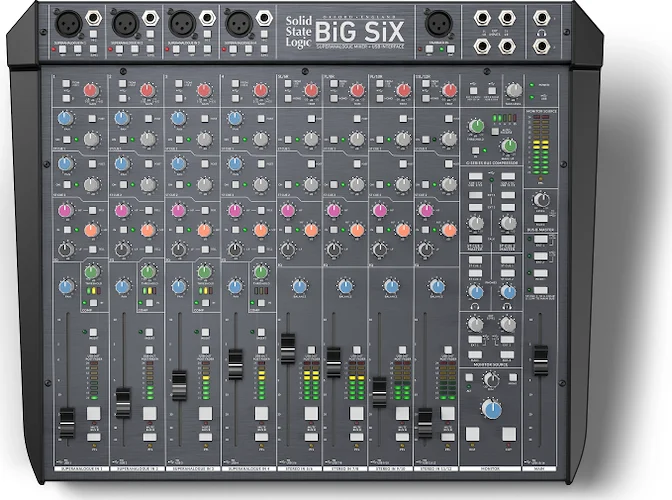The height and width of the screenshot is (500, 672).
Task: Click channel 1's black LF EQ knob
Action: coord(66,249)
